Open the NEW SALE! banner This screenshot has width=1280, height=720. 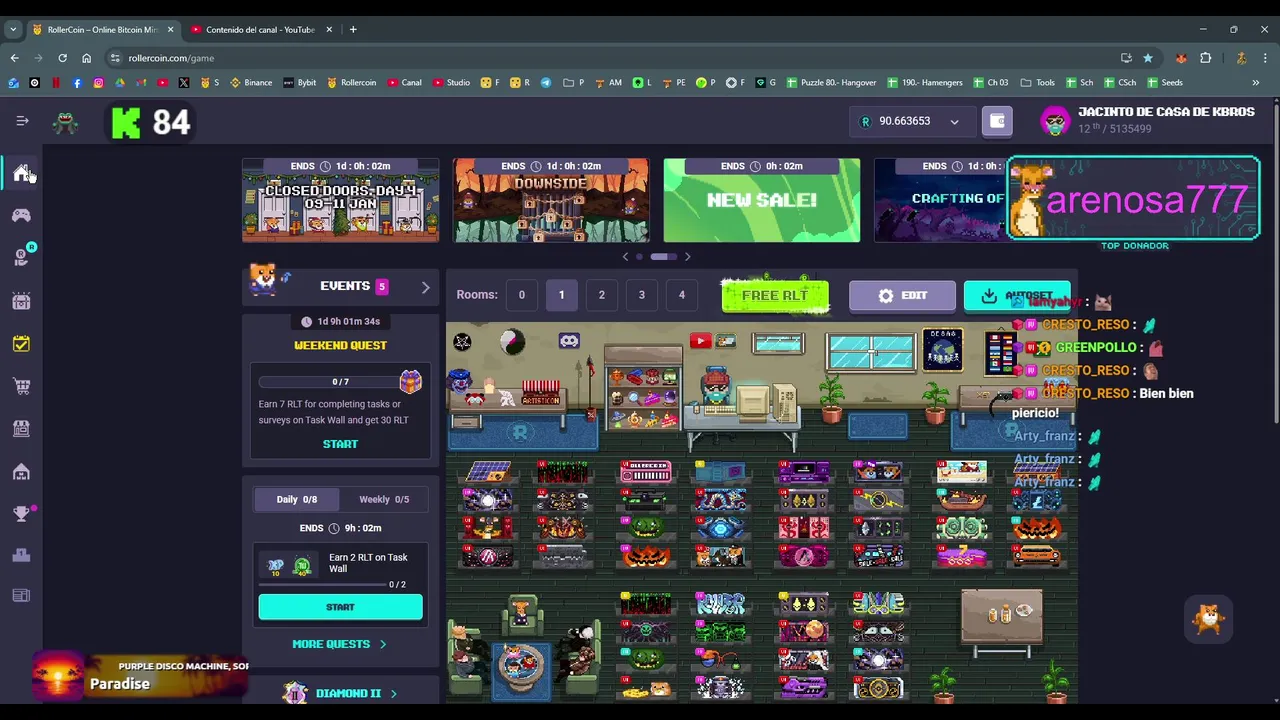pyautogui.click(x=762, y=200)
